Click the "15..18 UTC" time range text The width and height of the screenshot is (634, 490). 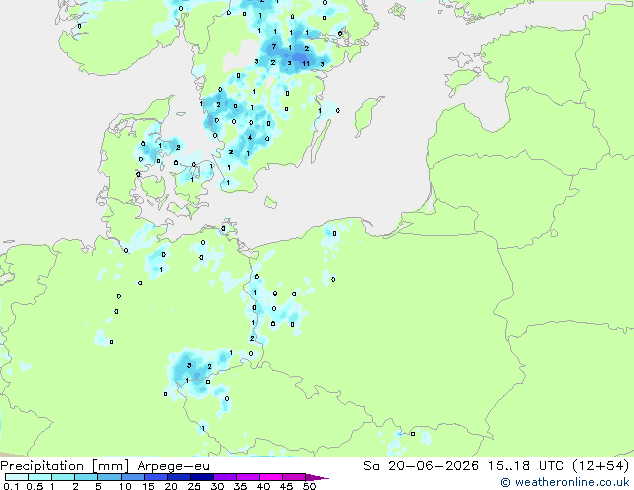pos(526,466)
